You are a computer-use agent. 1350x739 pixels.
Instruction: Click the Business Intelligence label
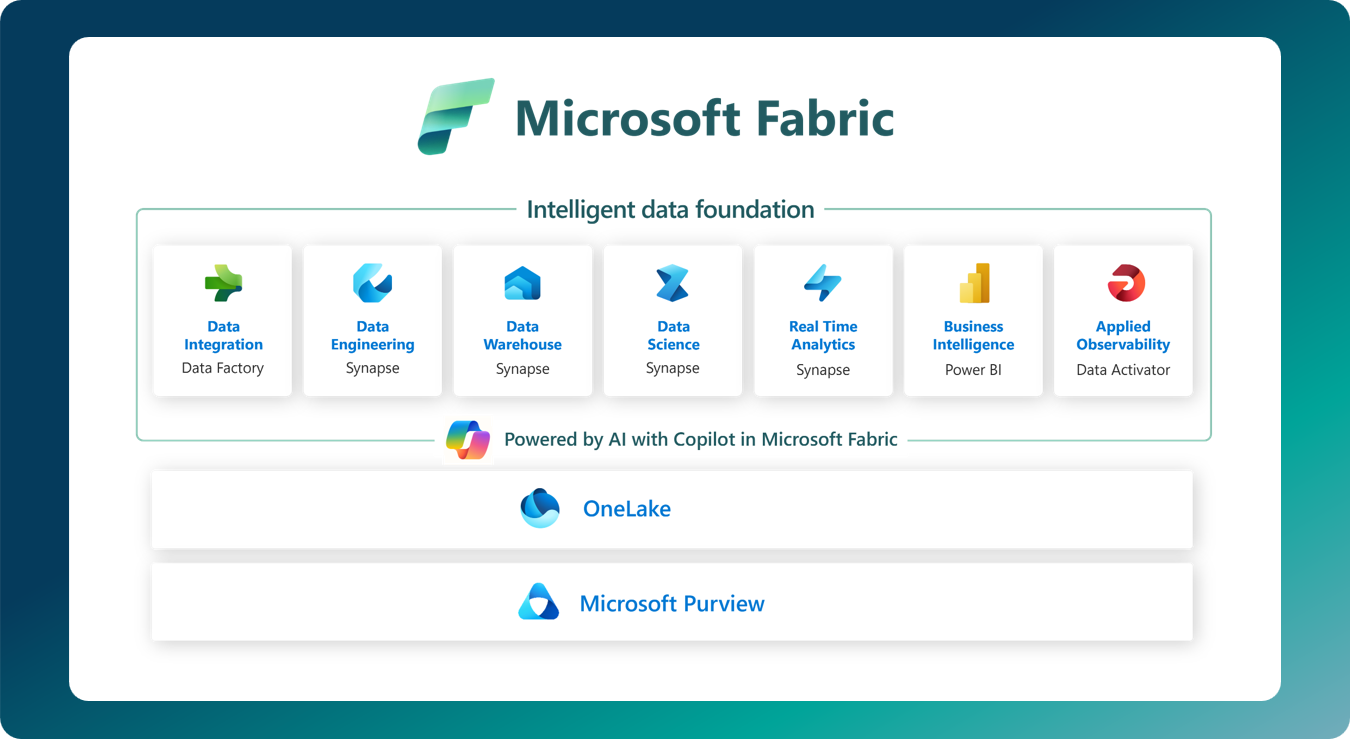point(973,336)
